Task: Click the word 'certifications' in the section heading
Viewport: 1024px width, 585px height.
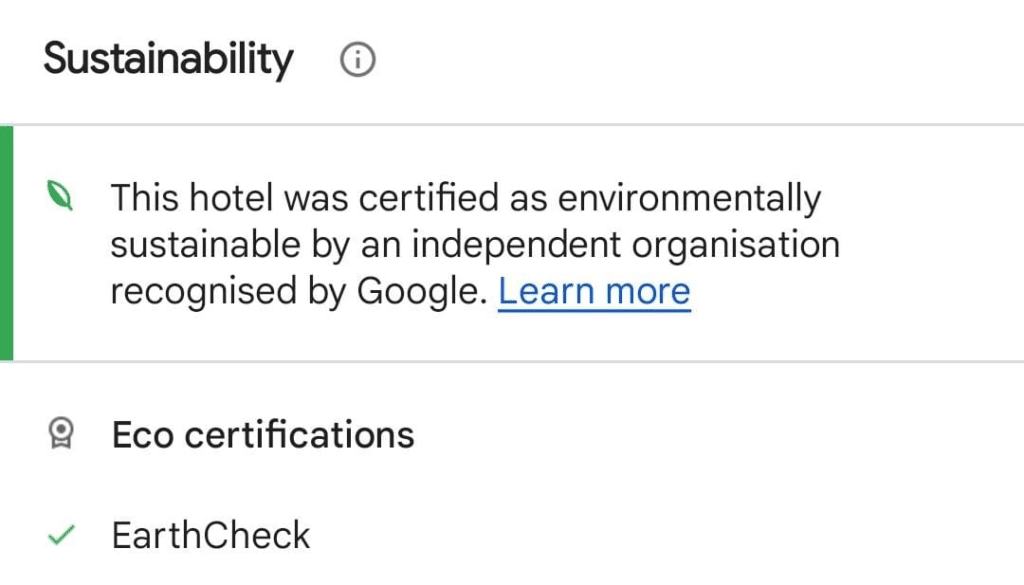Action: [x=299, y=435]
